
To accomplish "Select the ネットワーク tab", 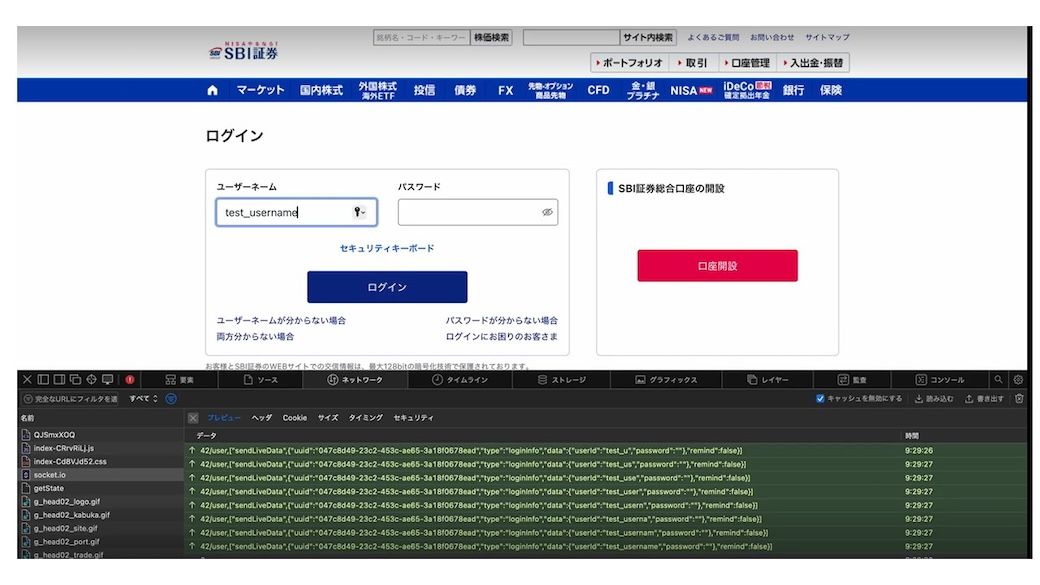I will 355,379.
